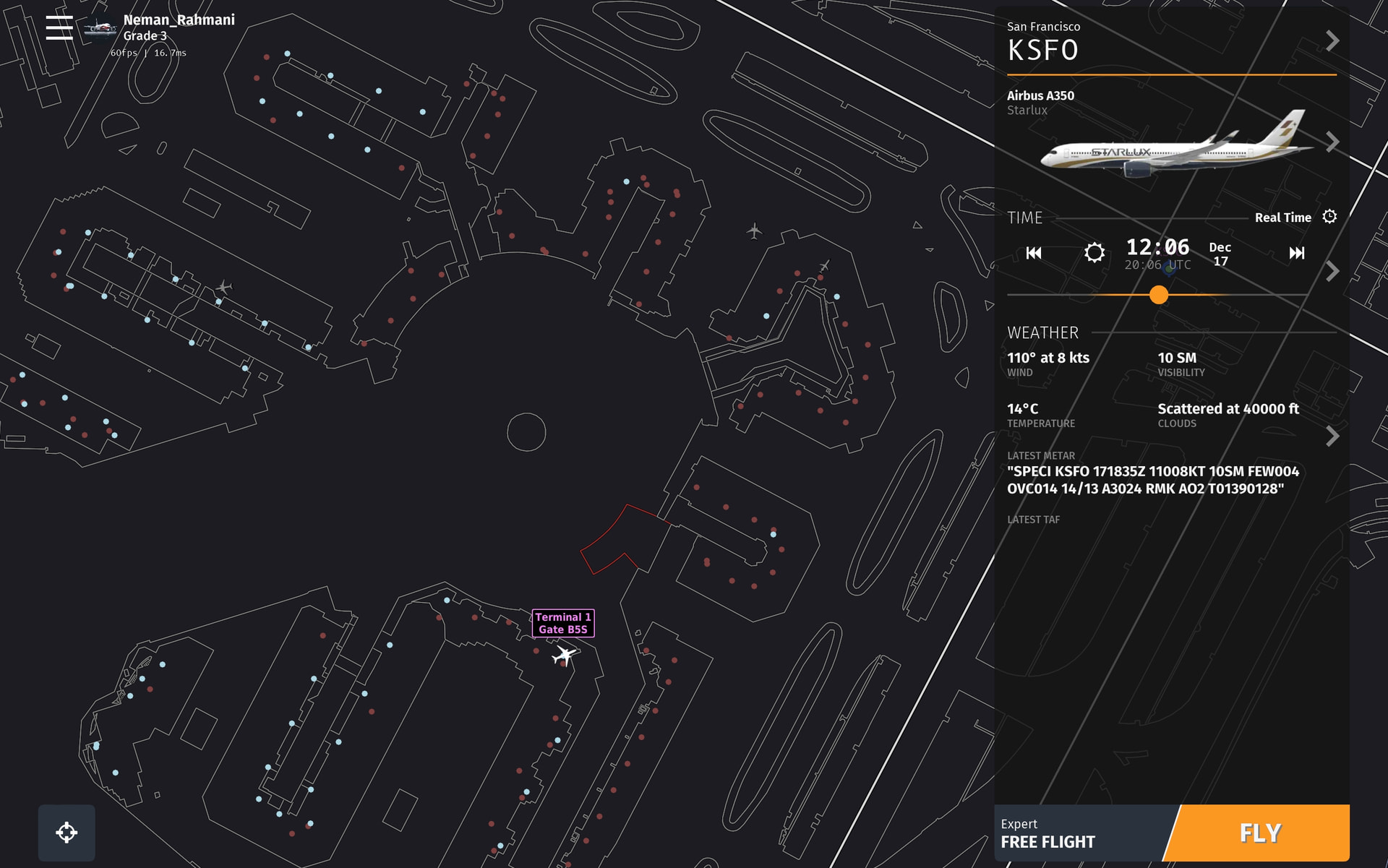Toggle Real Time mode

(x=1282, y=218)
